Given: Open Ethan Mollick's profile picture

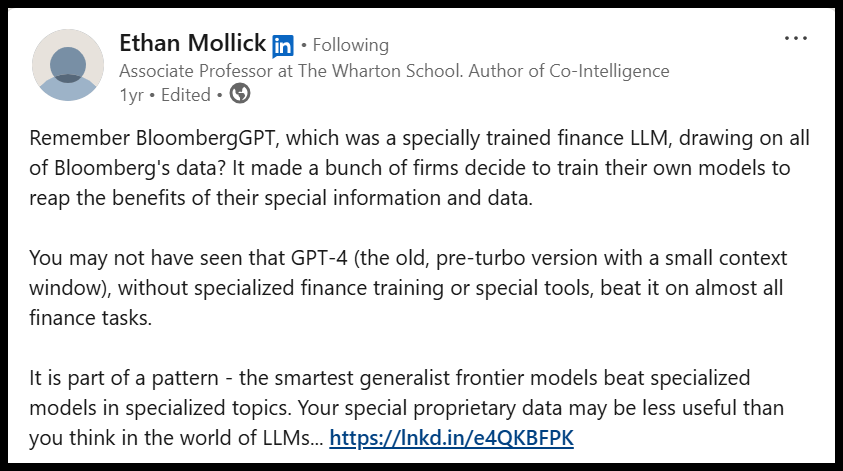Looking at the screenshot, I should point(68,65).
